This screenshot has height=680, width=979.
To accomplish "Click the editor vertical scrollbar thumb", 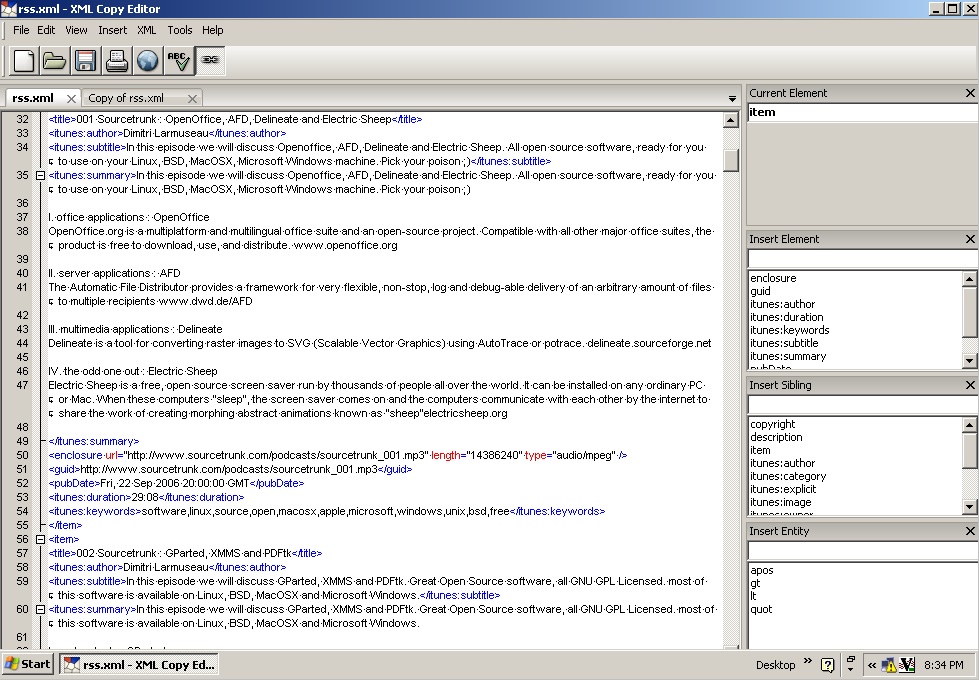I will point(731,160).
